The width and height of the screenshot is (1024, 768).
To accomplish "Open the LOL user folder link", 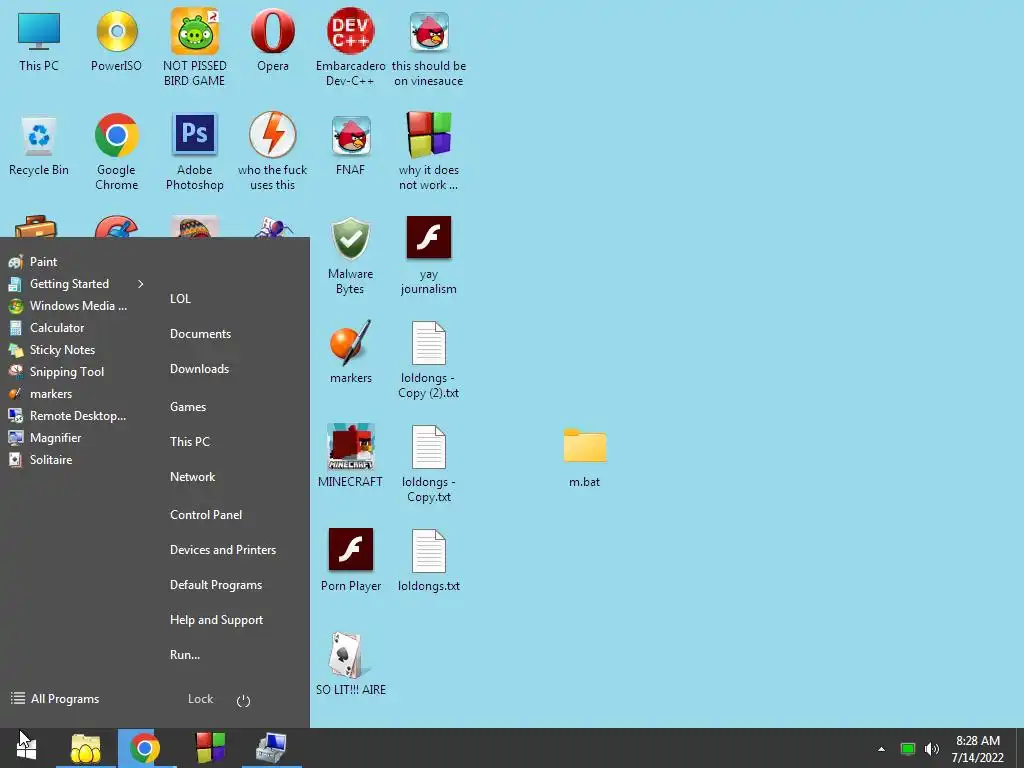I will tap(180, 298).
